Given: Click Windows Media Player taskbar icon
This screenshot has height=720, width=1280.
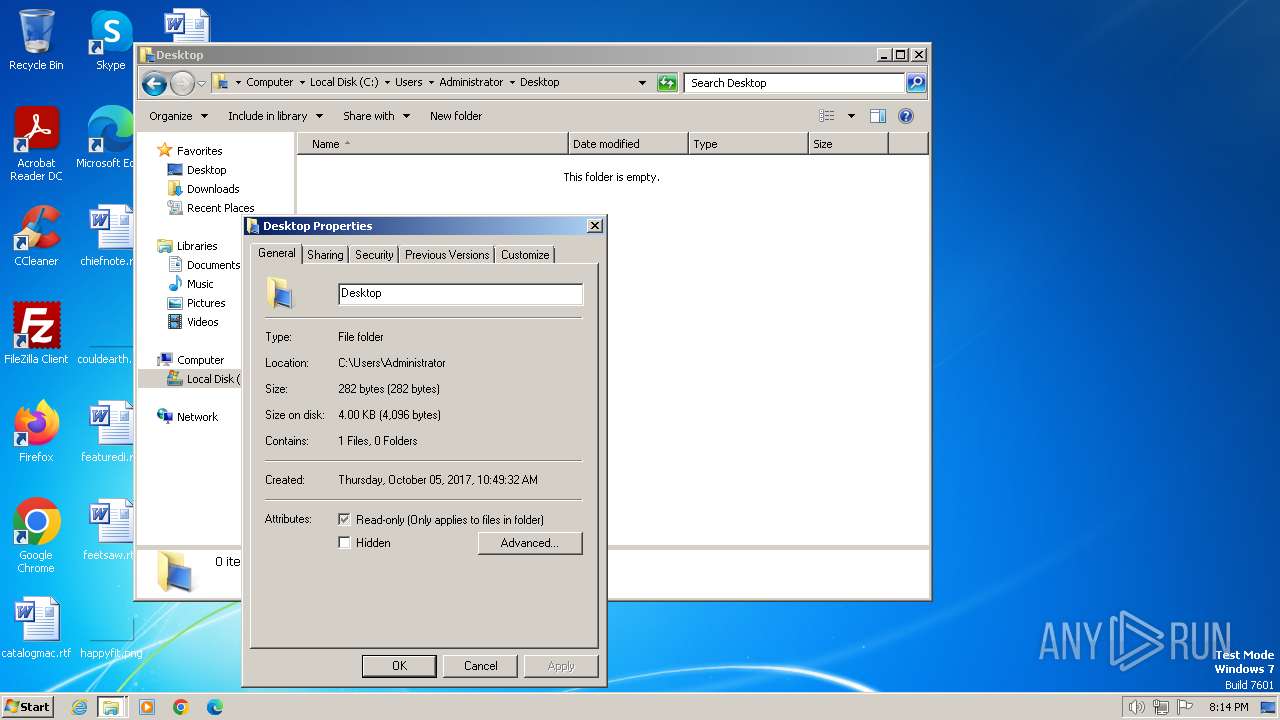Looking at the screenshot, I should 147,707.
